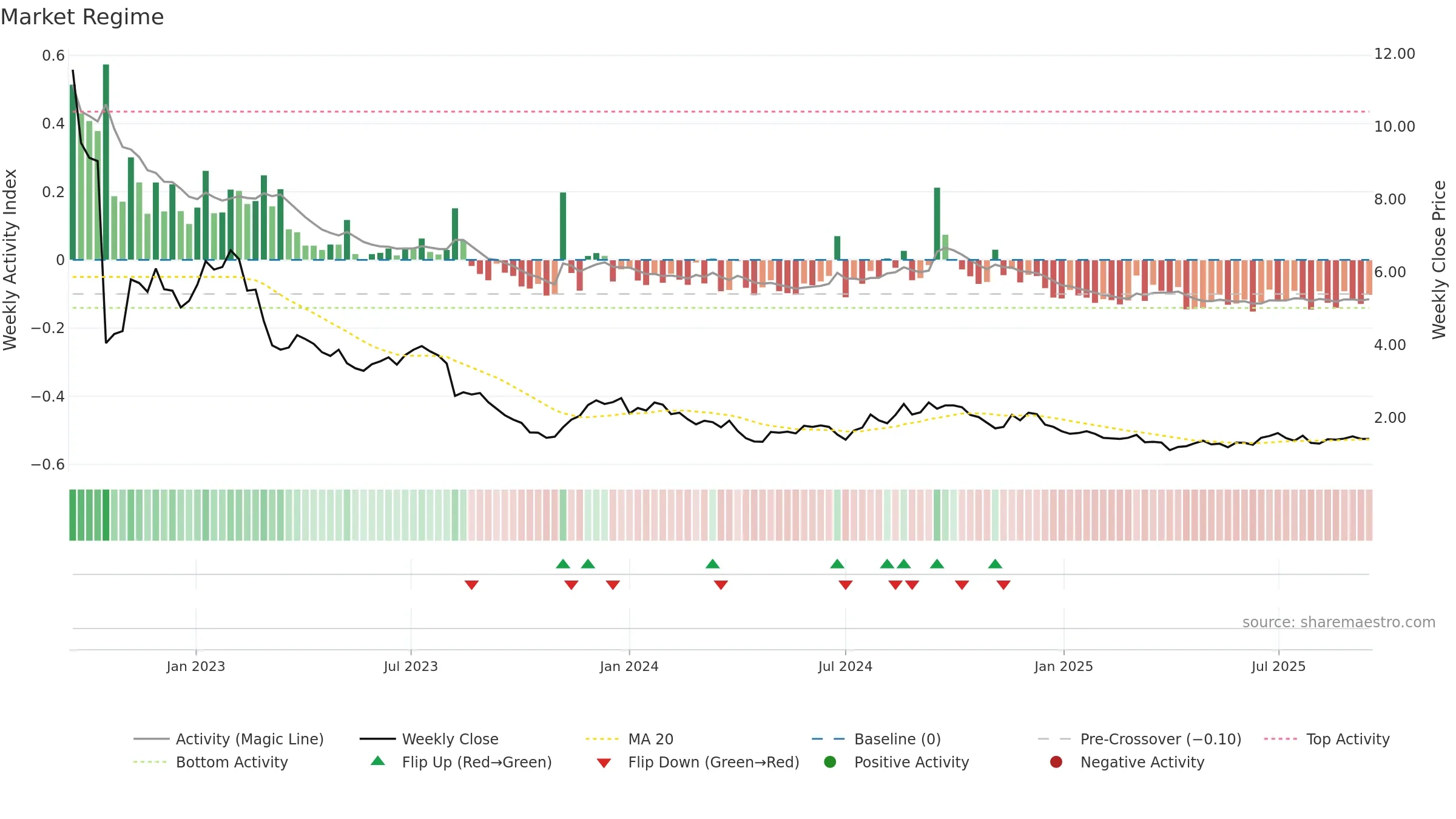The image size is (1456, 819).
Task: Click the red flip-down marker at Jul 2024
Action: click(x=846, y=585)
